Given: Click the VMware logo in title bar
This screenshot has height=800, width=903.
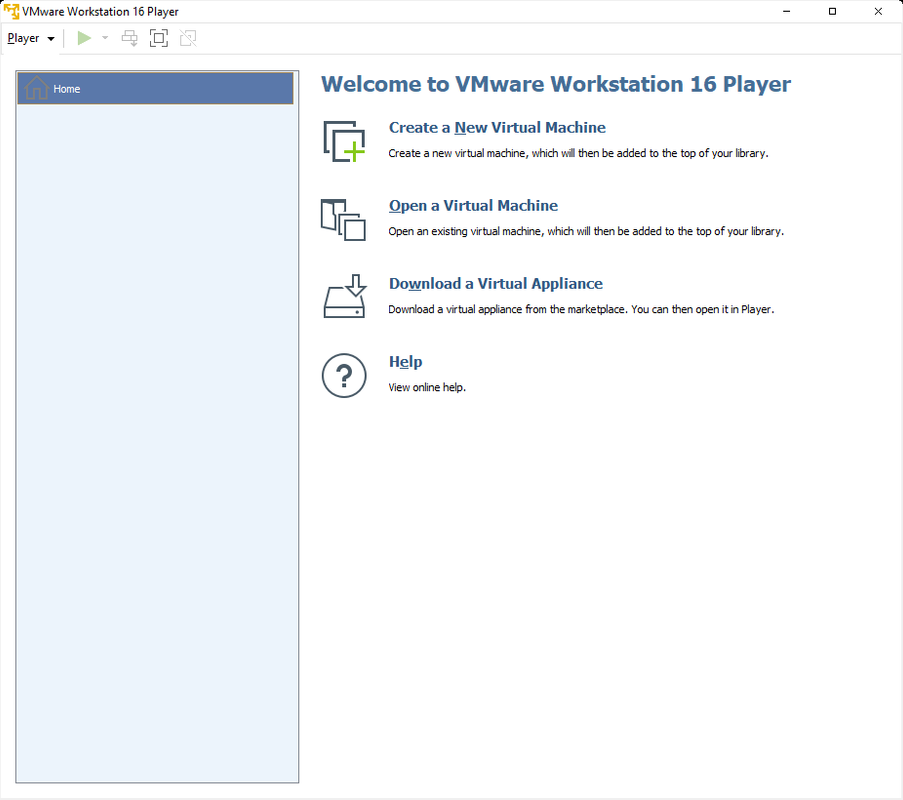Looking at the screenshot, I should tap(12, 12).
